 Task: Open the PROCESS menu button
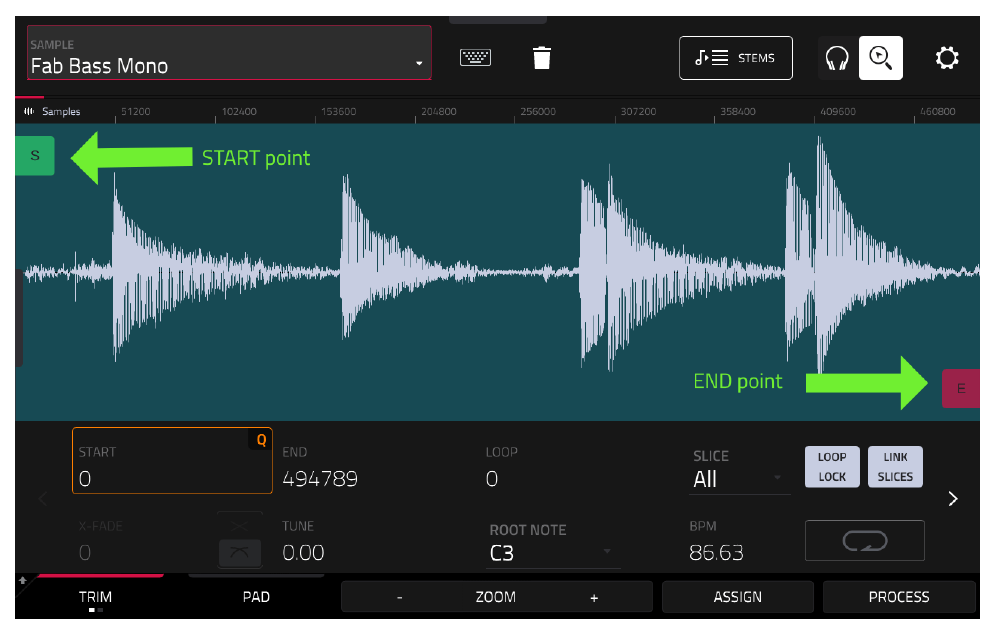(899, 597)
